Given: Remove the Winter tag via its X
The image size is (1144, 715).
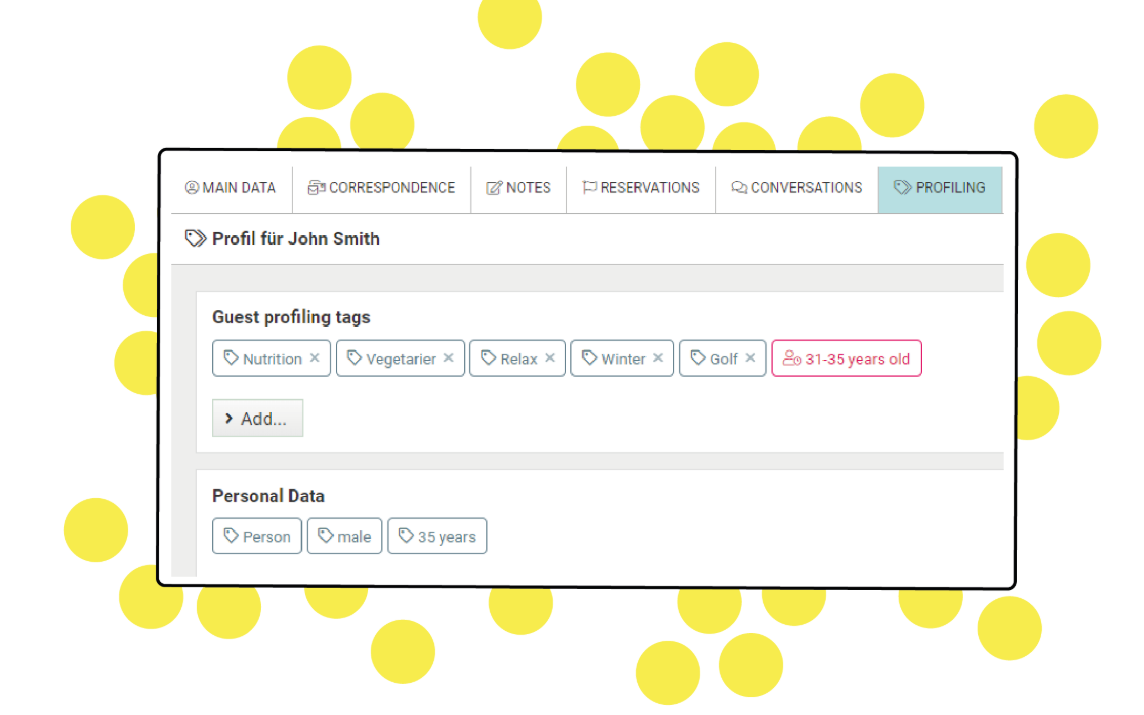Looking at the screenshot, I should [x=658, y=358].
